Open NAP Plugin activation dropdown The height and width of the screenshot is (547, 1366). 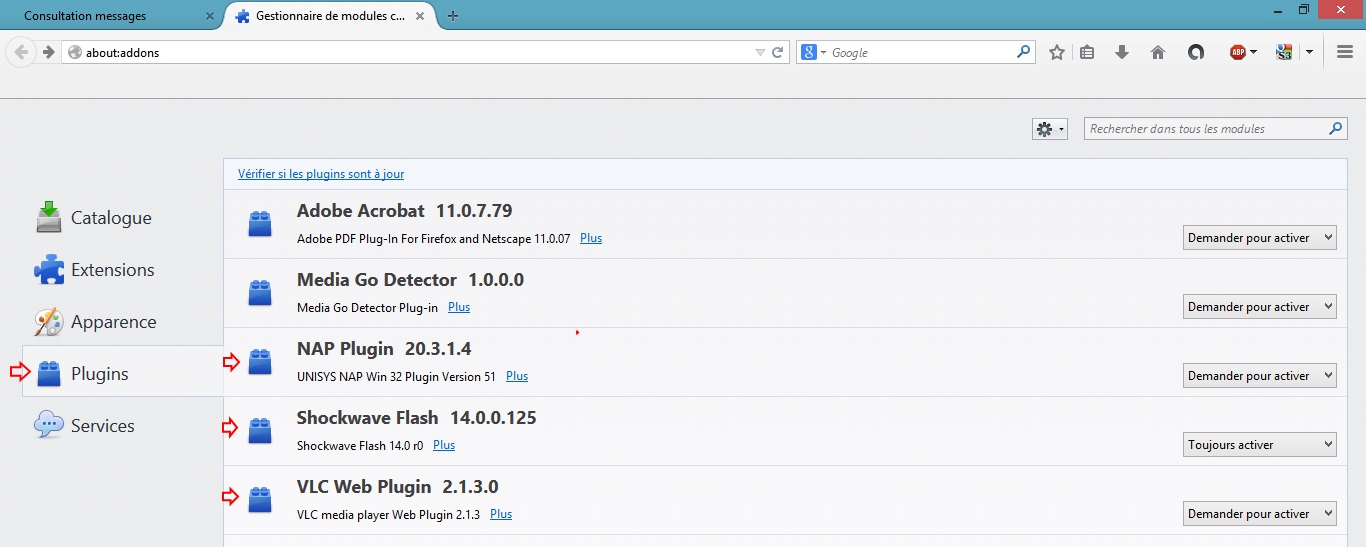coord(1260,376)
